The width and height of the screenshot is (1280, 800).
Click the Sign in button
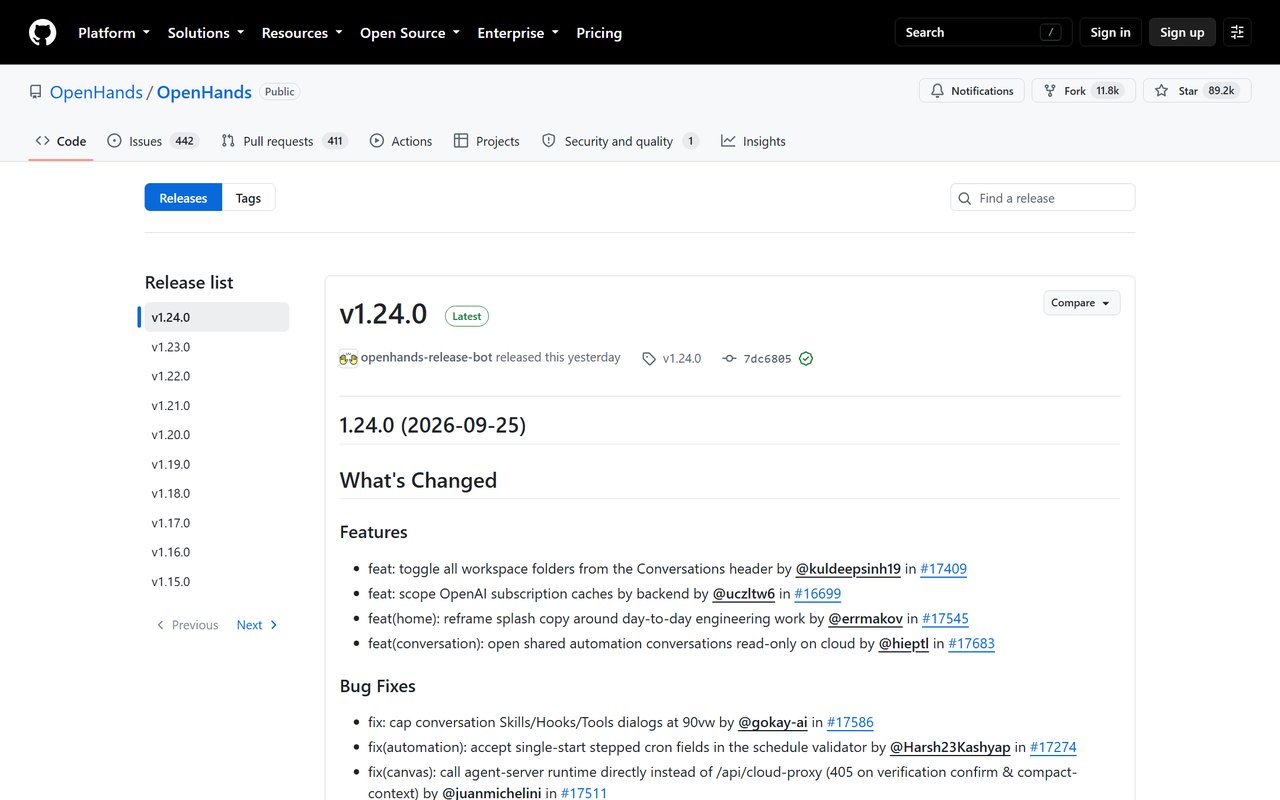coord(1110,33)
